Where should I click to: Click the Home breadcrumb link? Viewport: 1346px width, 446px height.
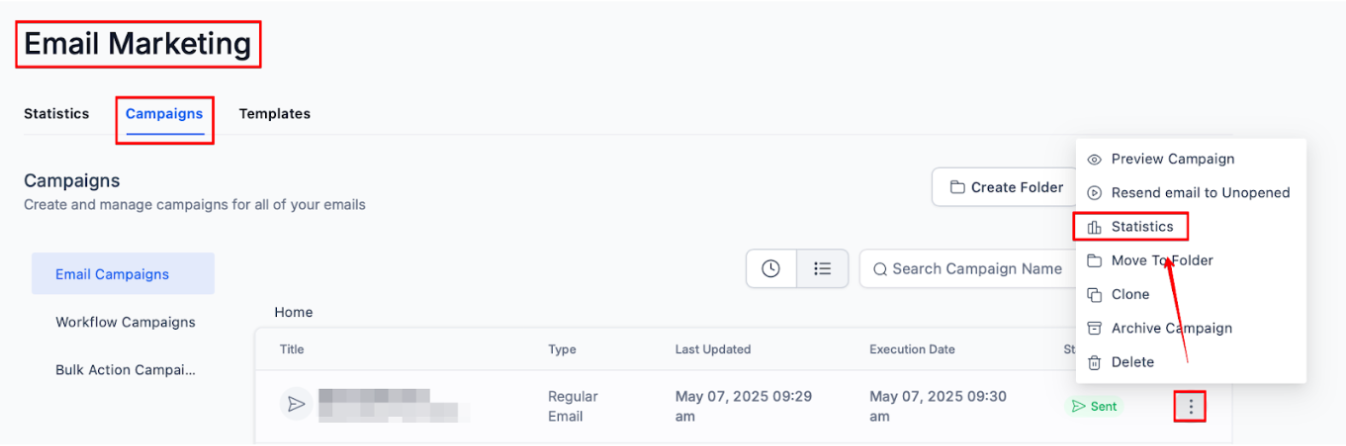[x=294, y=312]
